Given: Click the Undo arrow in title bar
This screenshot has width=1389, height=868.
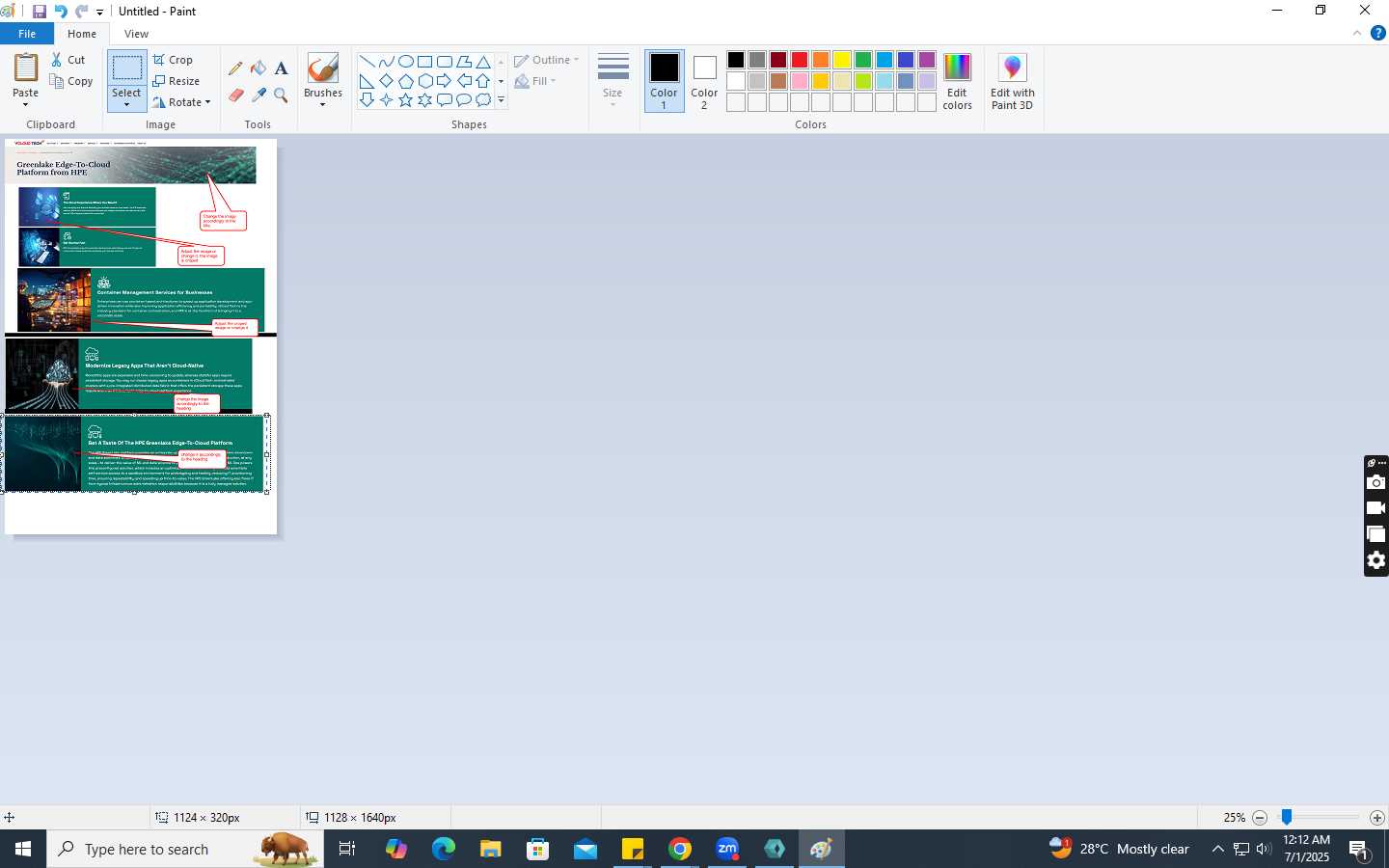Looking at the screenshot, I should pyautogui.click(x=60, y=12).
